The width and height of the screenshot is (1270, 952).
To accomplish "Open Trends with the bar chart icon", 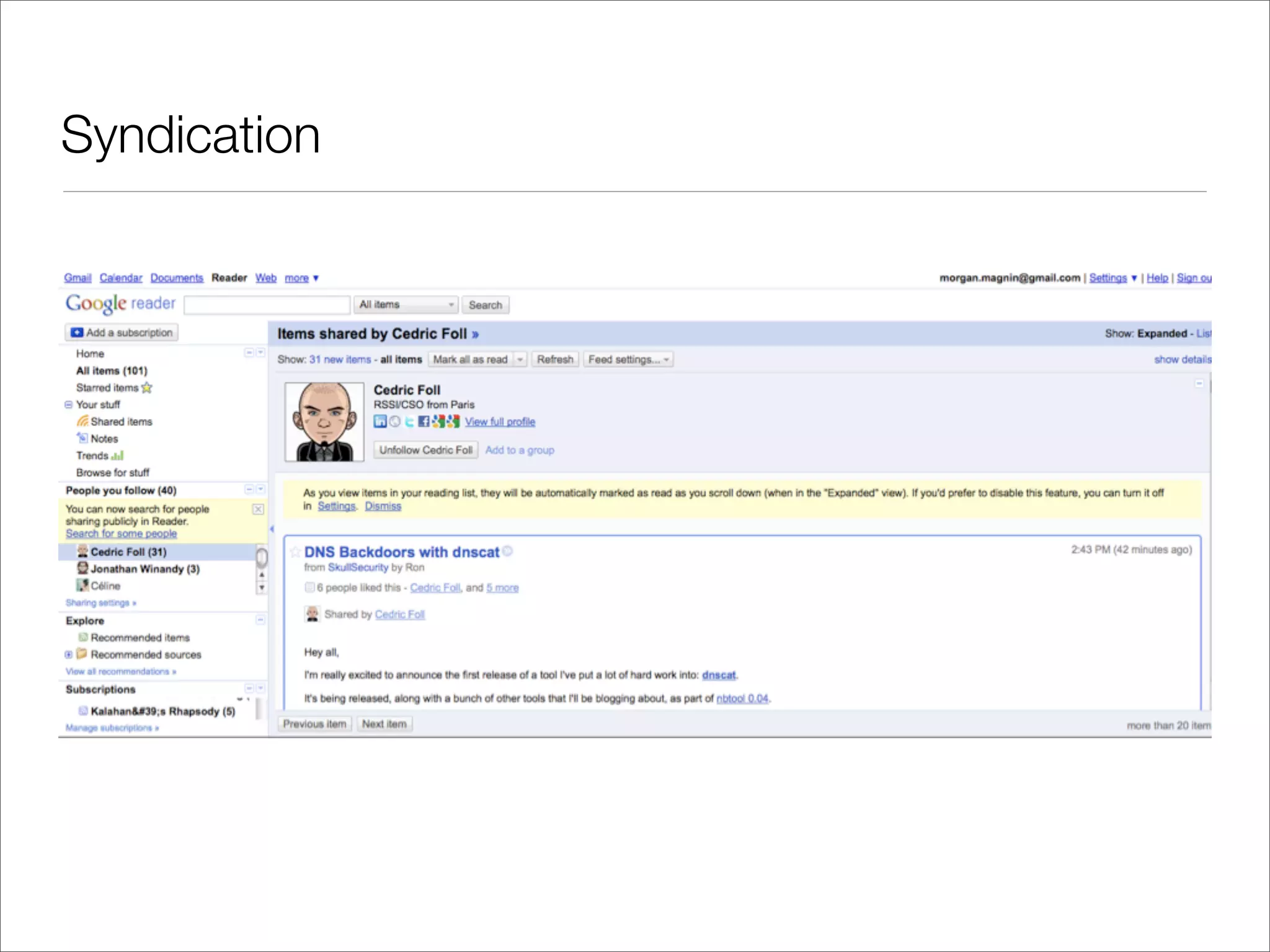I will 99,456.
